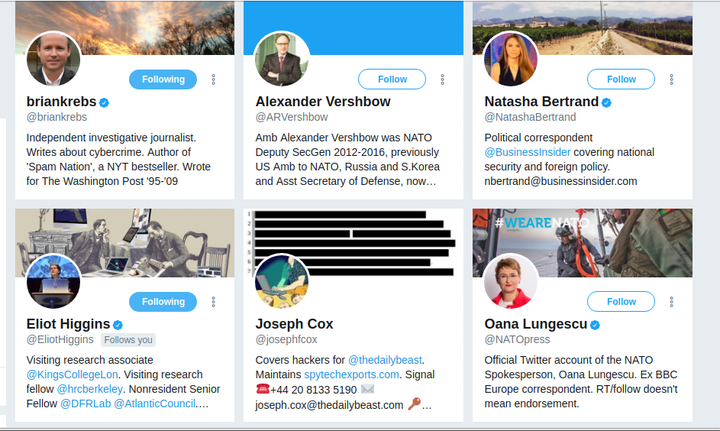Viewport: 720px width, 431px height.
Task: Click Alexander Vershbow profile picture
Action: (281, 59)
